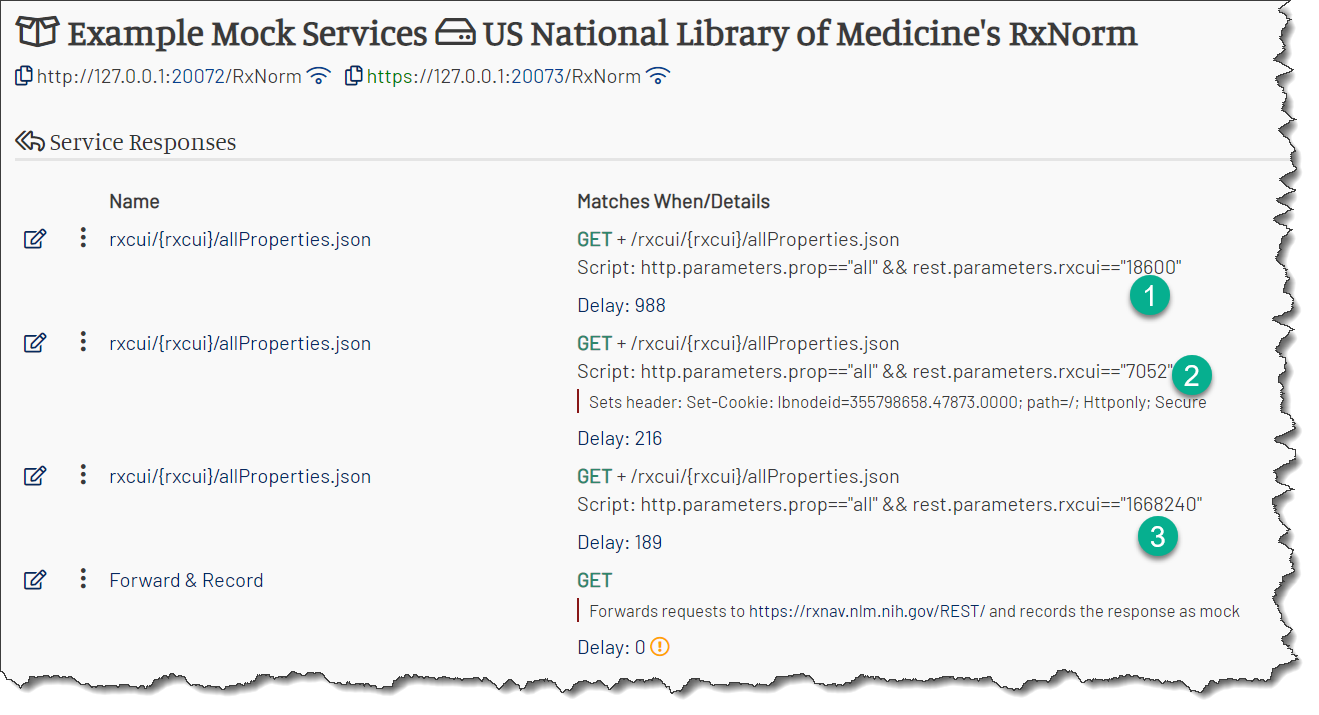
Task: Click the orange warning icon beside Delay: 0
Action: pyautogui.click(x=659, y=647)
